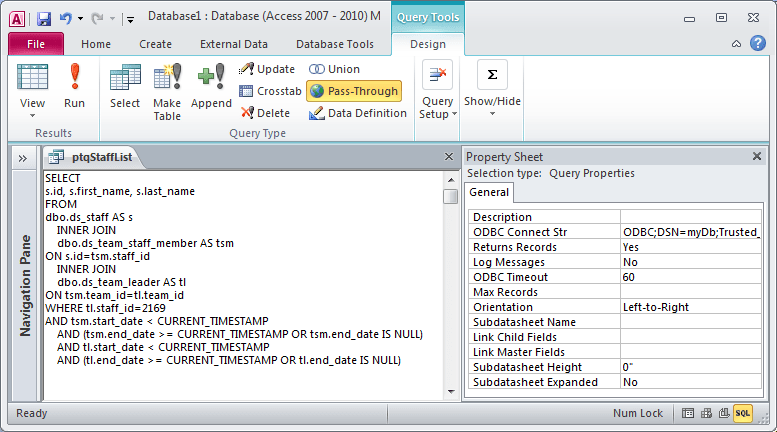The image size is (777, 432).
Task: Click the Access application icon
Action: click(17, 19)
